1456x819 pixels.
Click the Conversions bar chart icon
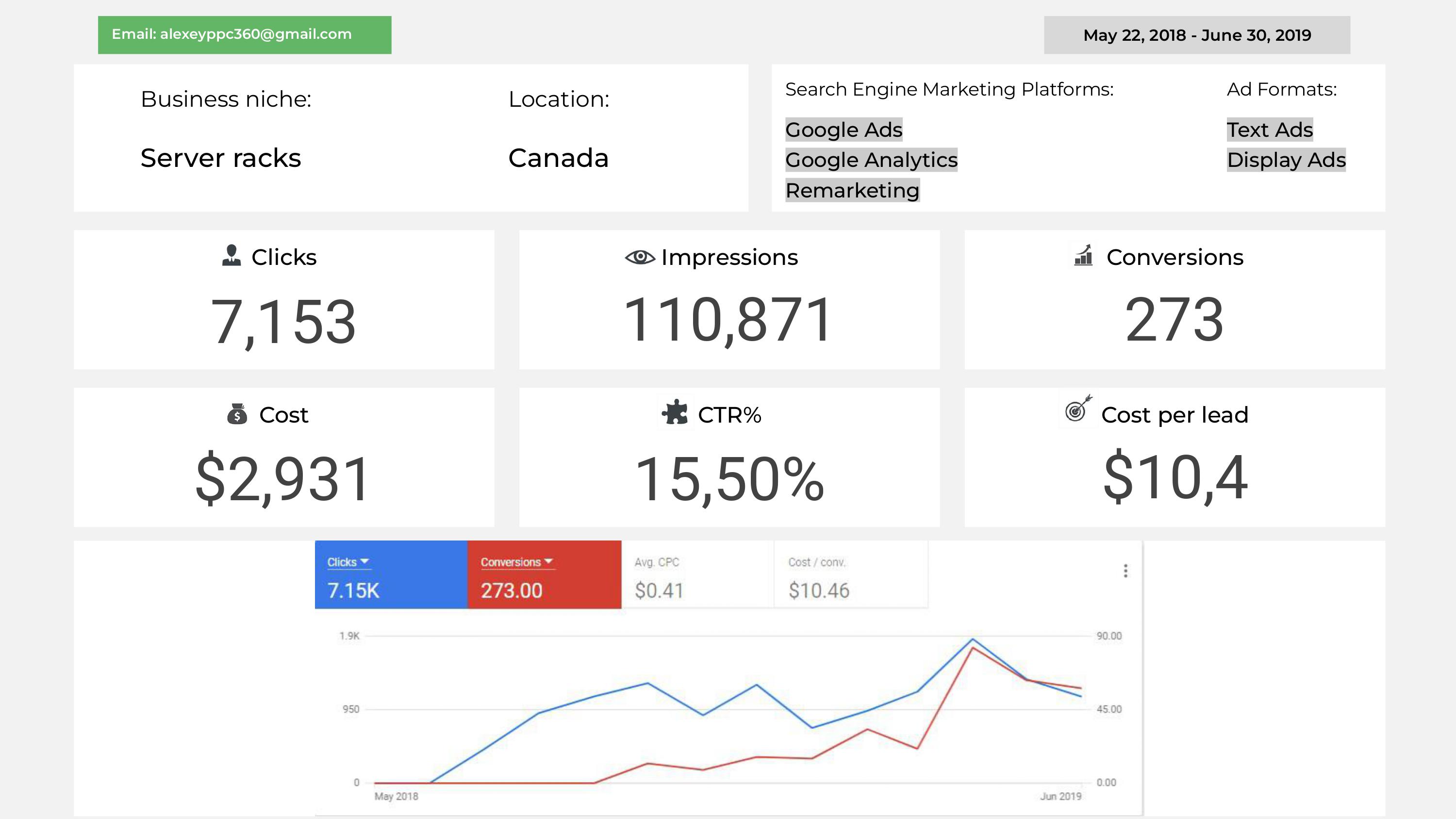coord(1083,256)
